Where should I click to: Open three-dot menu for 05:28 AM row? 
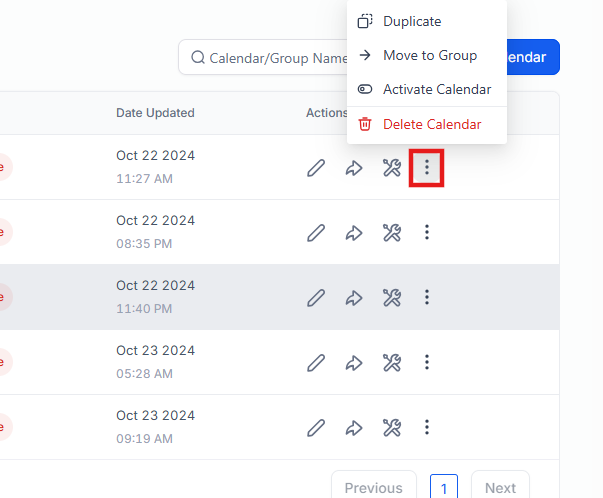tap(427, 362)
